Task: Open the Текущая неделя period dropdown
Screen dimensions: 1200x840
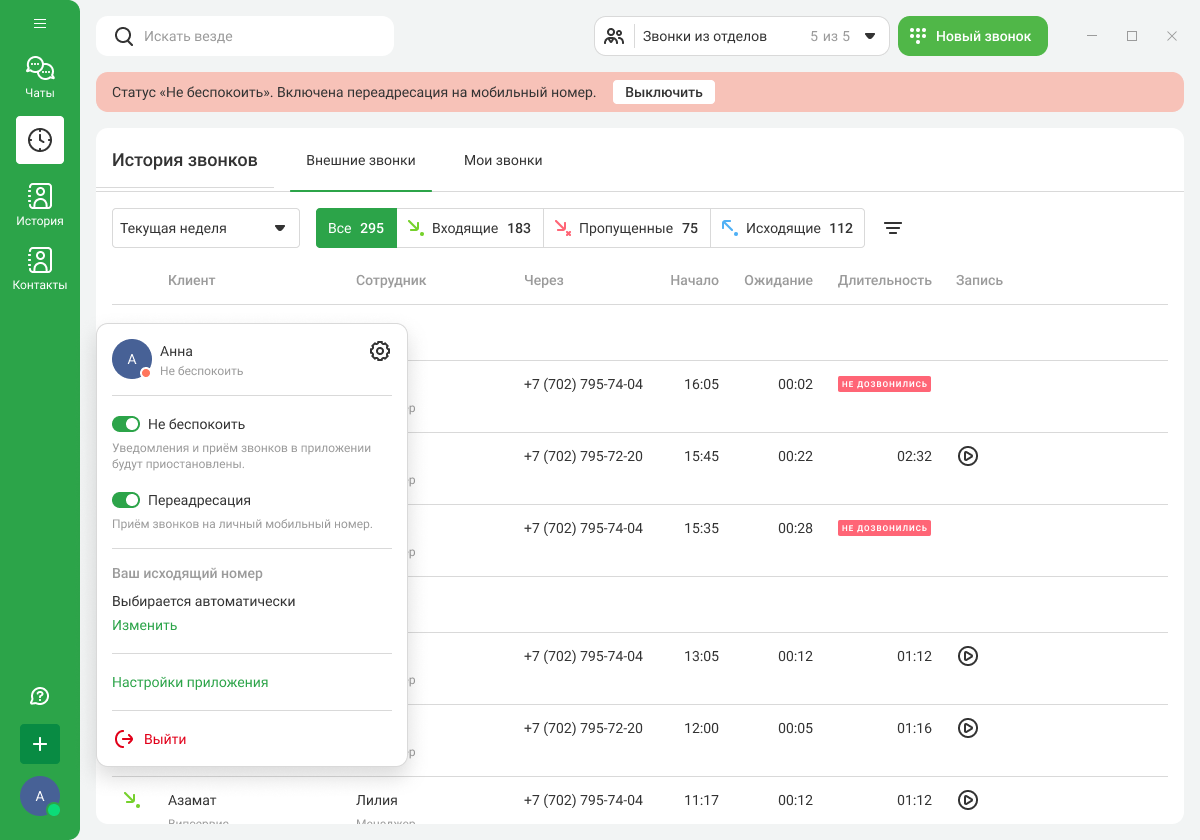Action: (206, 228)
